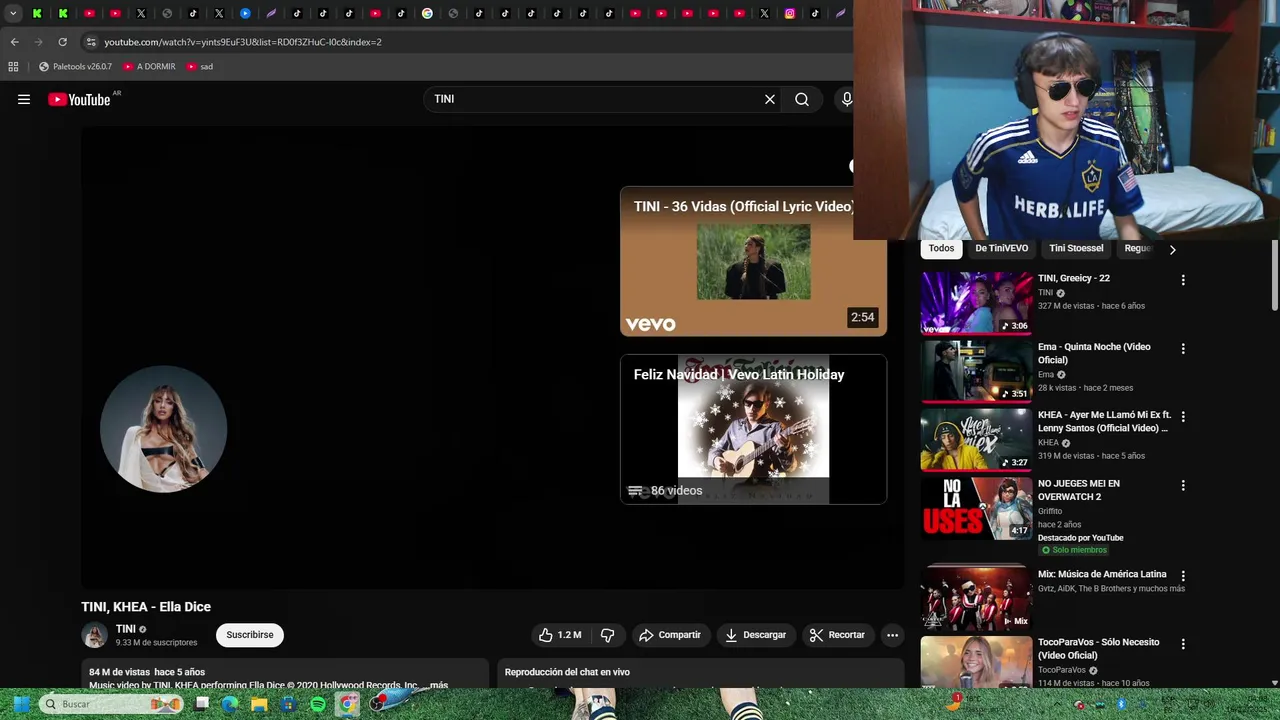Screen dimensions: 1280x720
Task: Open more actions three-dot menu below video
Action: click(892, 635)
